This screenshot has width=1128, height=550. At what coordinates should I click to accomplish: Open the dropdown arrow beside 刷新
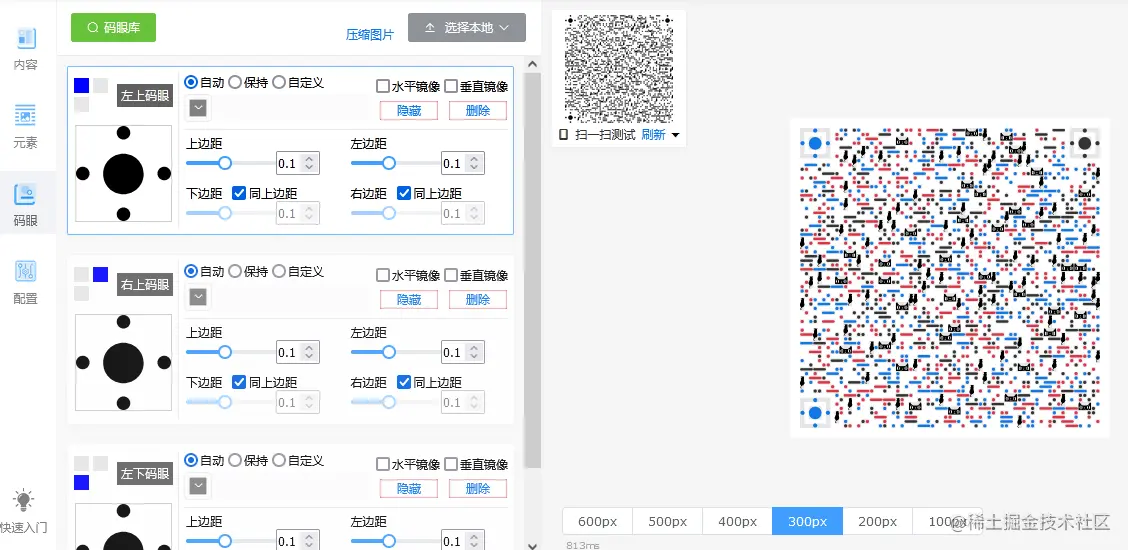click(x=676, y=135)
